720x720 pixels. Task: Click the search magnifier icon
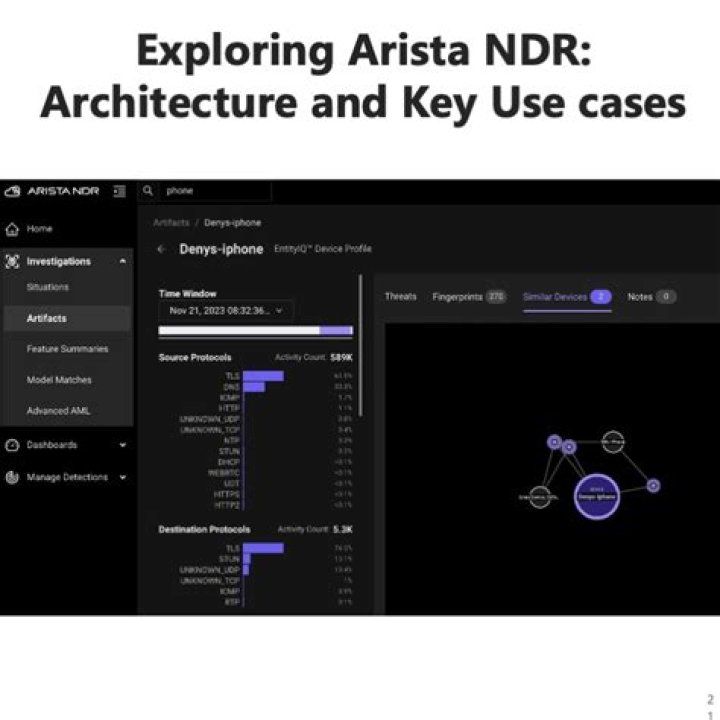[x=148, y=191]
